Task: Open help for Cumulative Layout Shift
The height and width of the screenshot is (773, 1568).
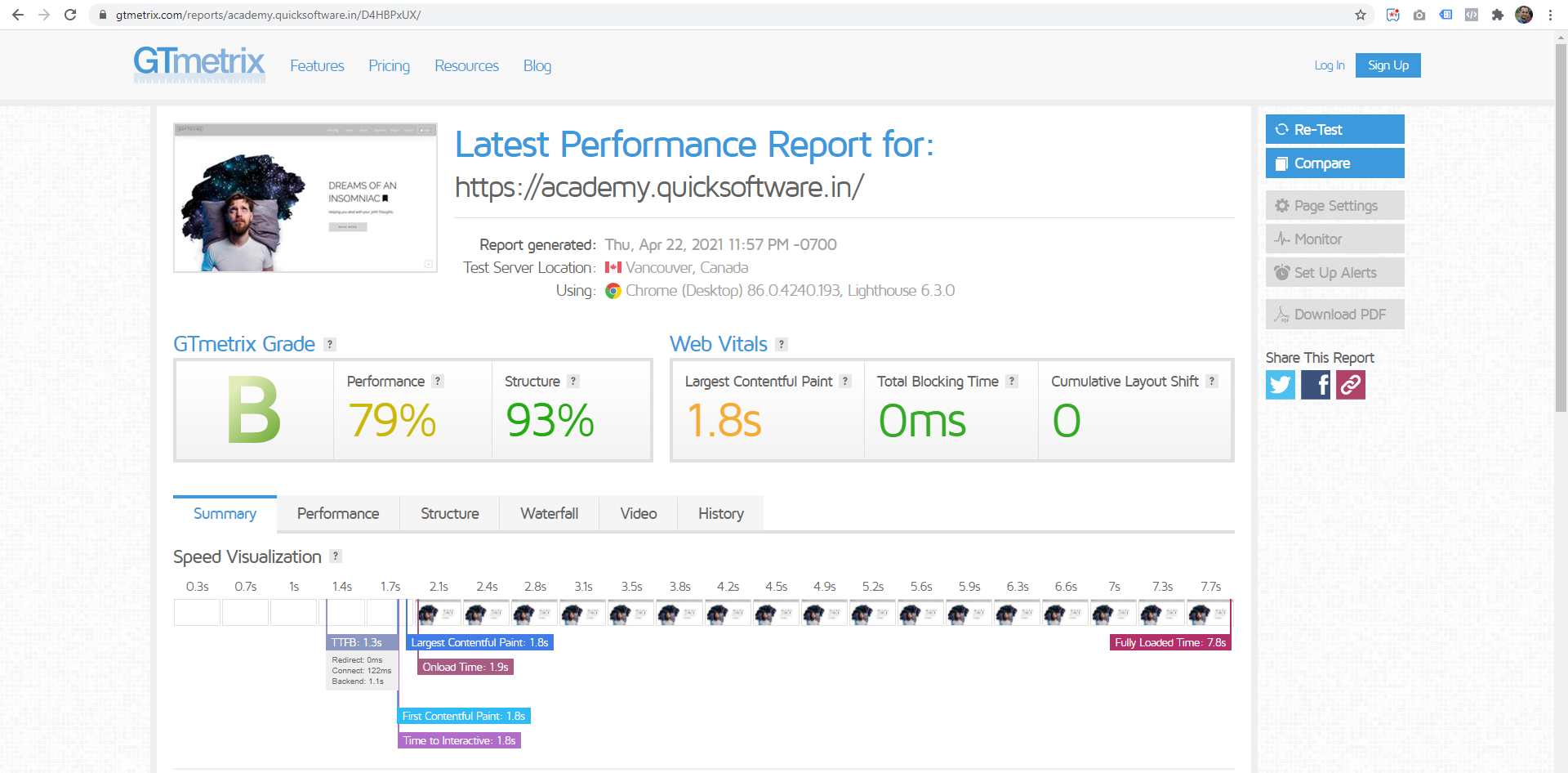Action: click(x=1212, y=382)
